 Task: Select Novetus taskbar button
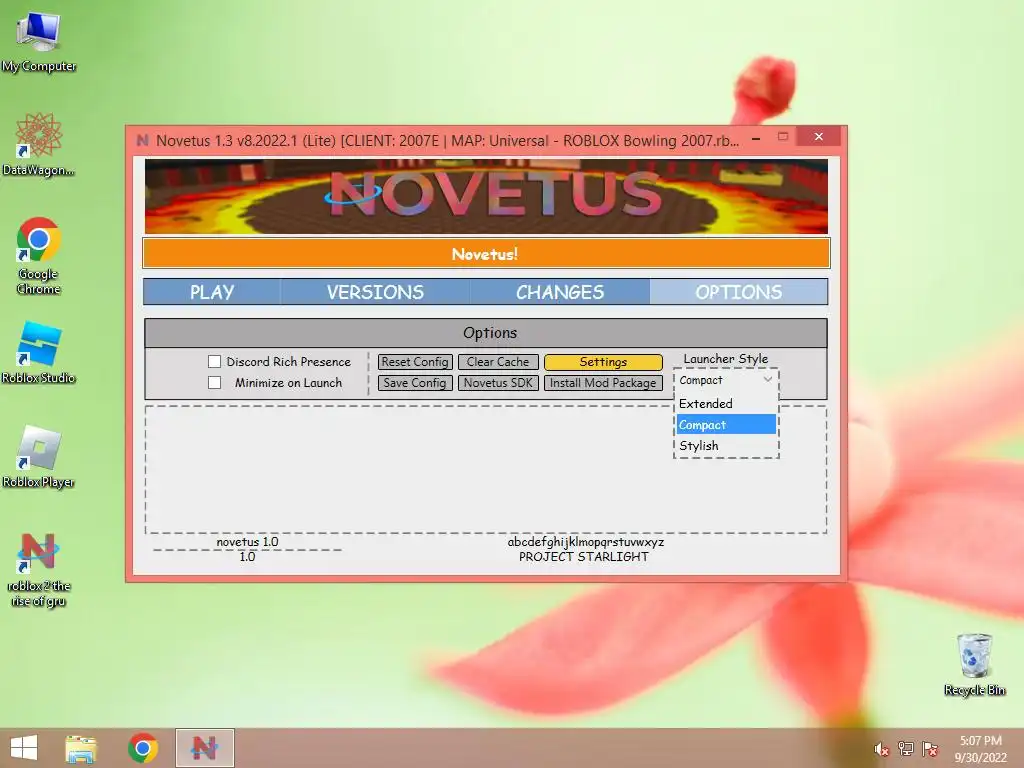[204, 748]
